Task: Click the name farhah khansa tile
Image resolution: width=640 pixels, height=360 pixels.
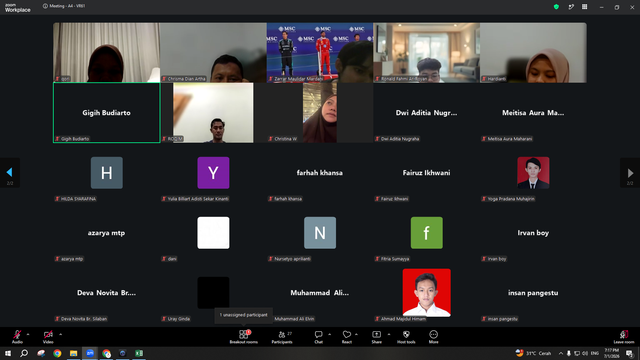Action: (x=320, y=173)
